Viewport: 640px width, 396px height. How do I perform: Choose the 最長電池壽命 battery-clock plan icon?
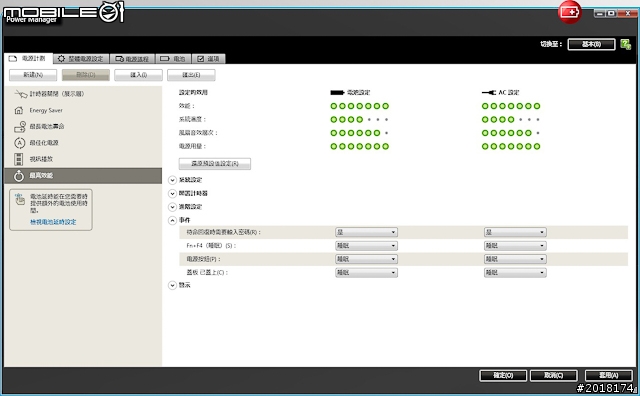(x=20, y=127)
